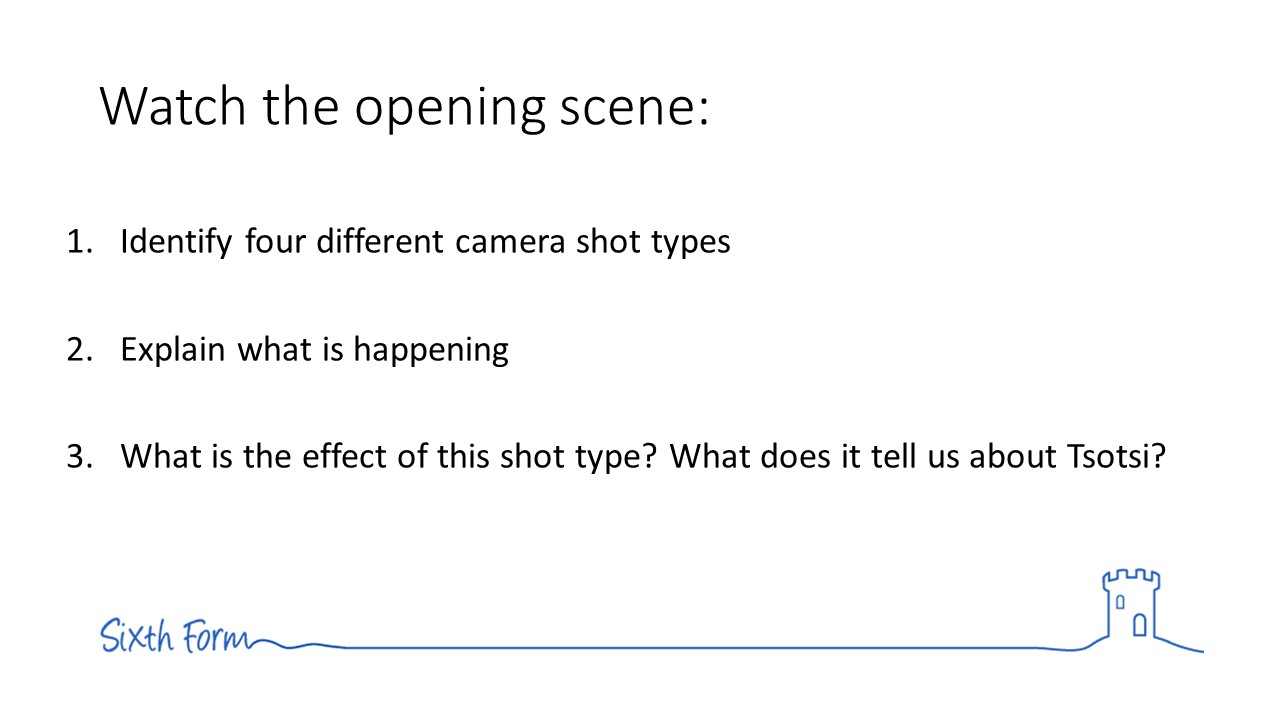Viewport: 1280px width, 720px height.
Task: Select the list number '3.'
Action: pyautogui.click(x=79, y=457)
